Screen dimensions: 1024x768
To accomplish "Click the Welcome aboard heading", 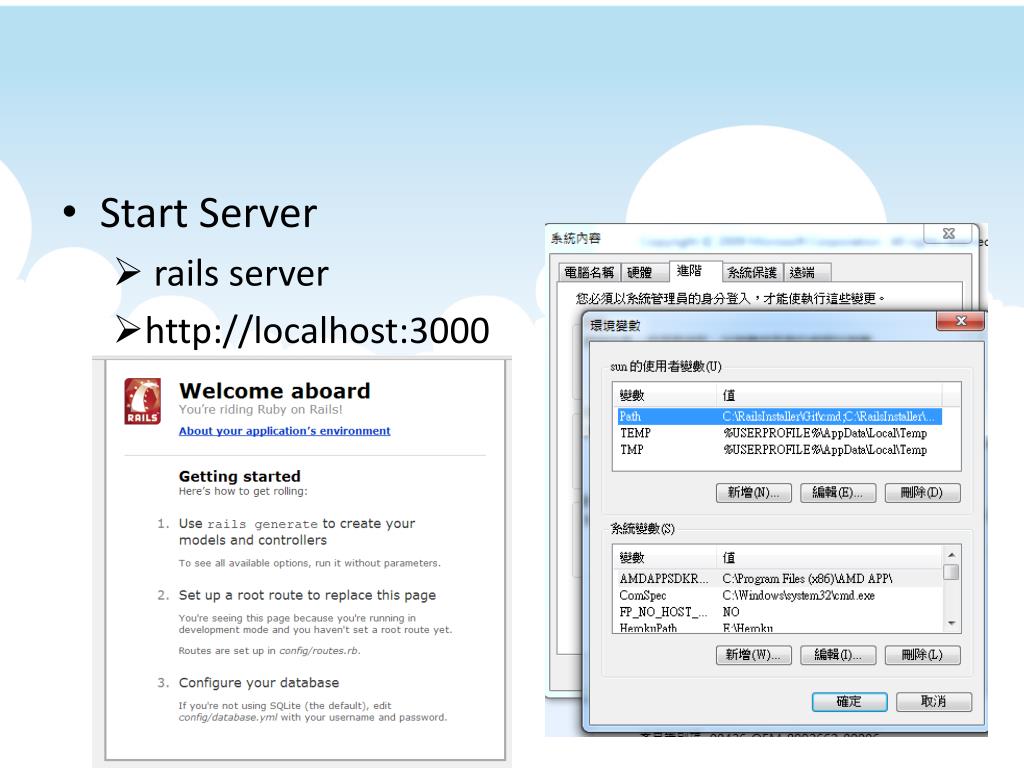I will [x=275, y=391].
